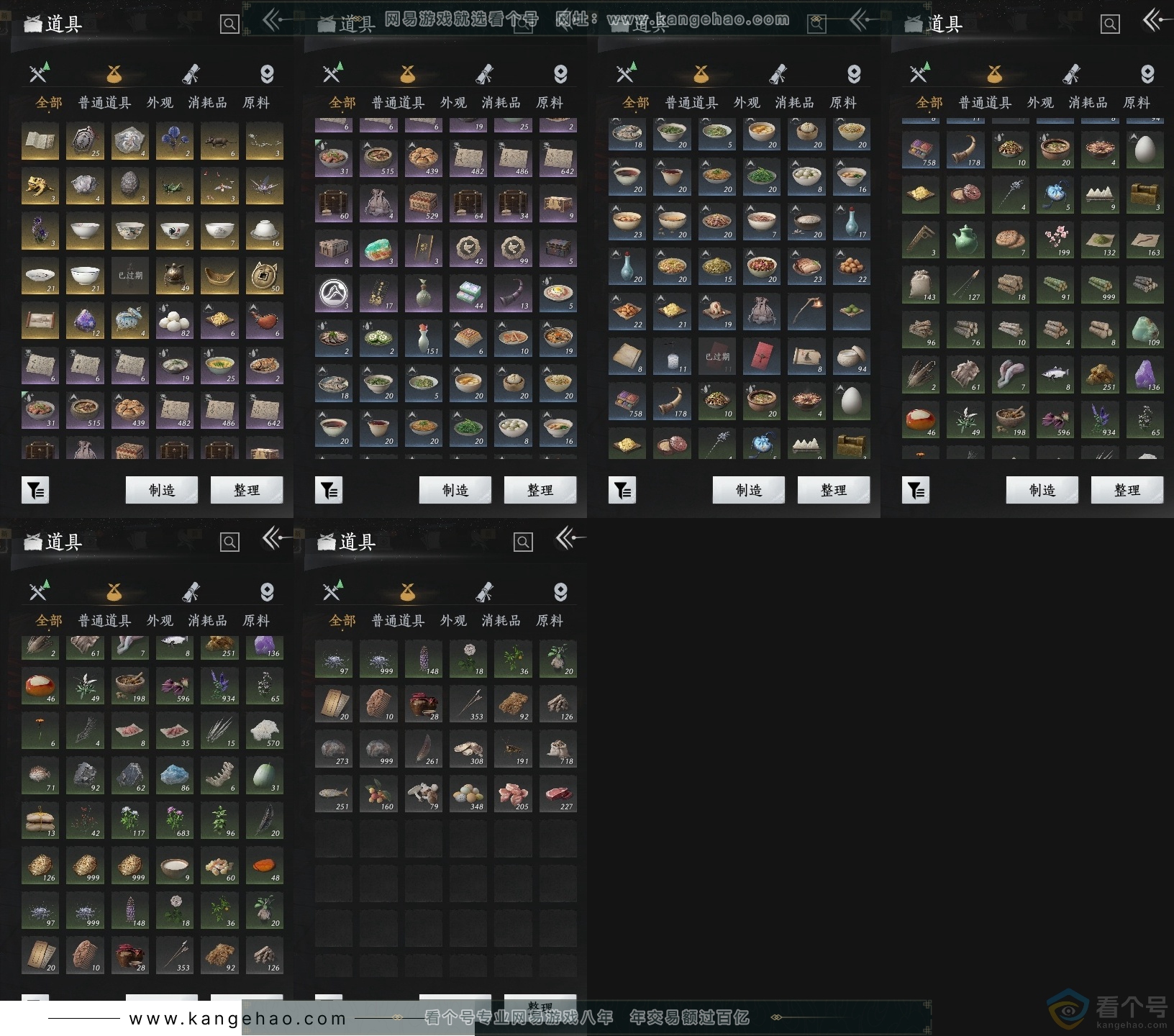The height and width of the screenshot is (1036, 1174).
Task: Select the rooster medallion with count 42
Action: 468,249
